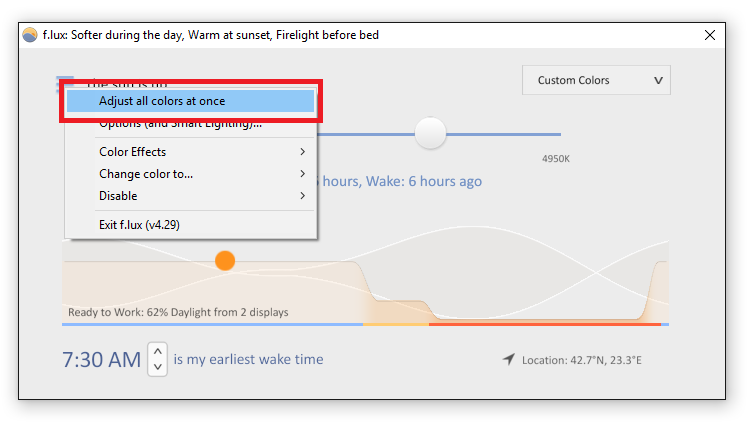Click the chevron next to 'Change color to...'
This screenshot has height=433, width=753.
tap(303, 174)
